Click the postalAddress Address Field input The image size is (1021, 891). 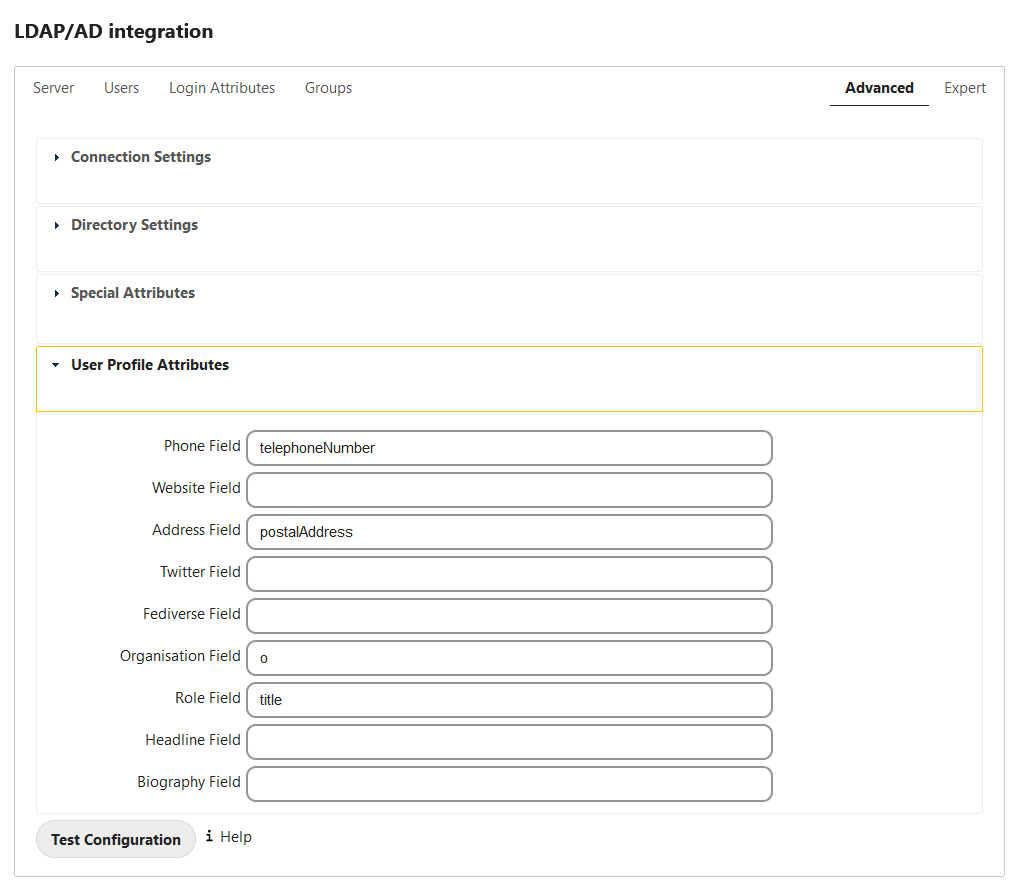(x=508, y=532)
